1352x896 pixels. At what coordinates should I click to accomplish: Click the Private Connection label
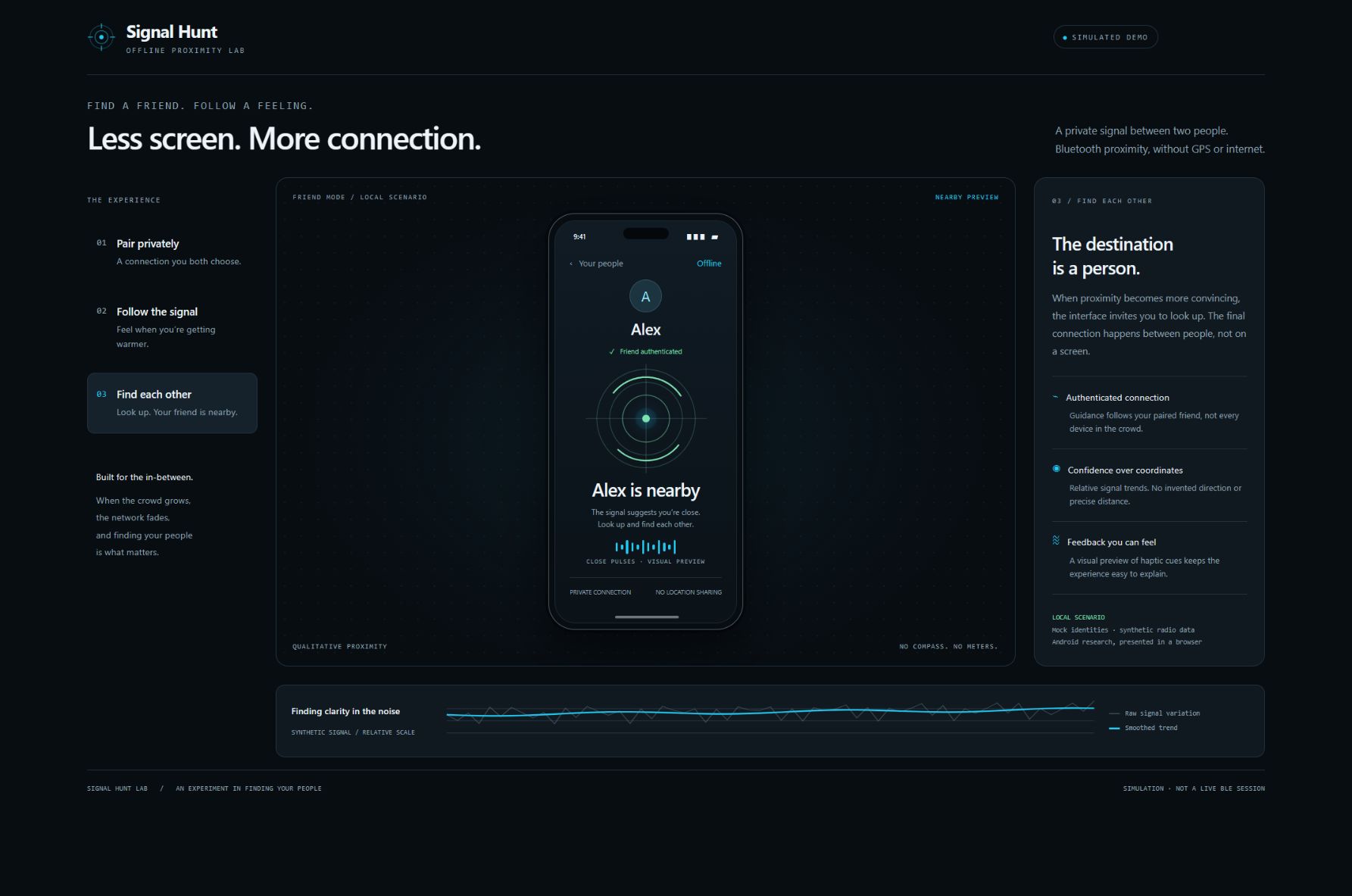tap(600, 592)
